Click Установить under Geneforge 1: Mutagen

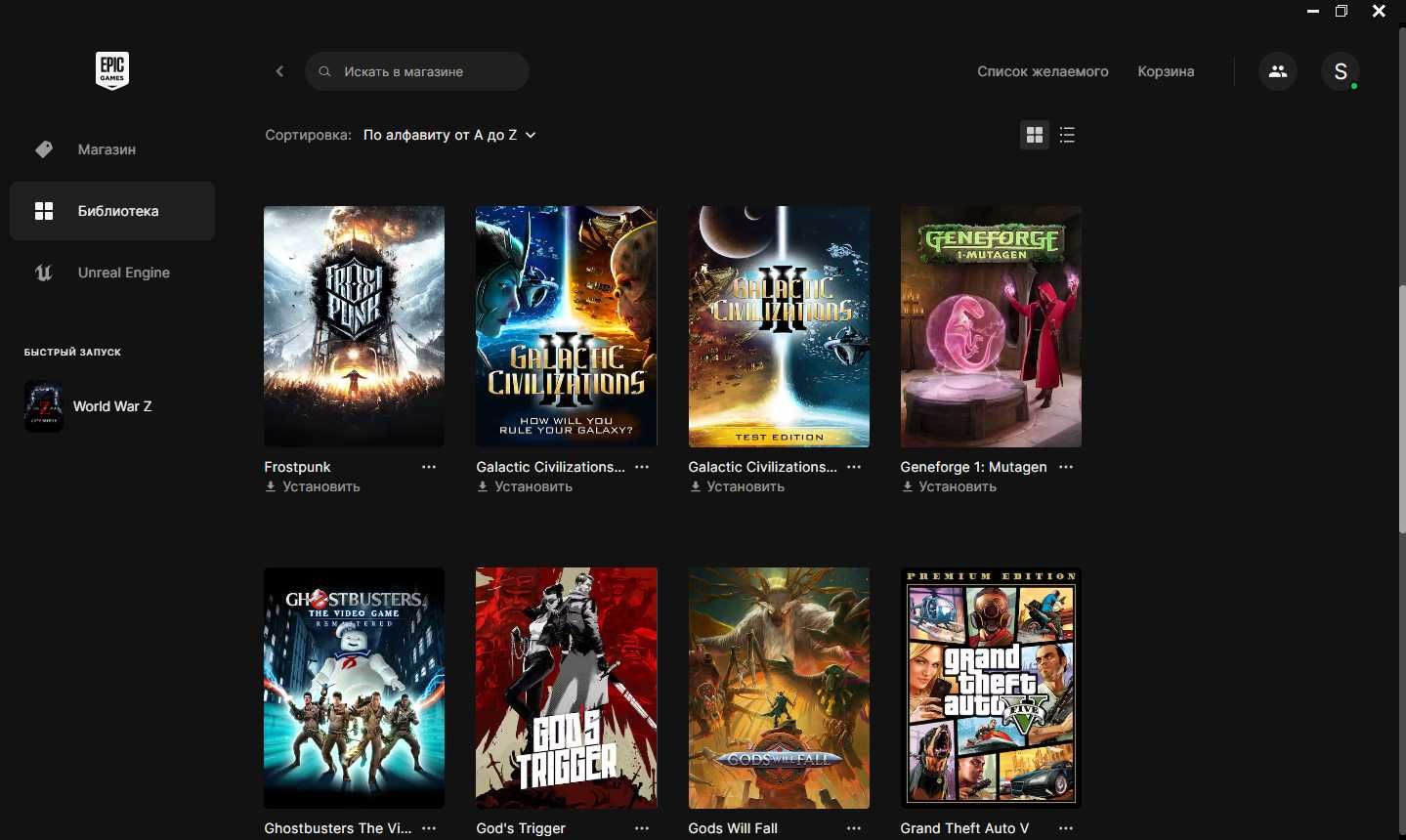tap(958, 486)
